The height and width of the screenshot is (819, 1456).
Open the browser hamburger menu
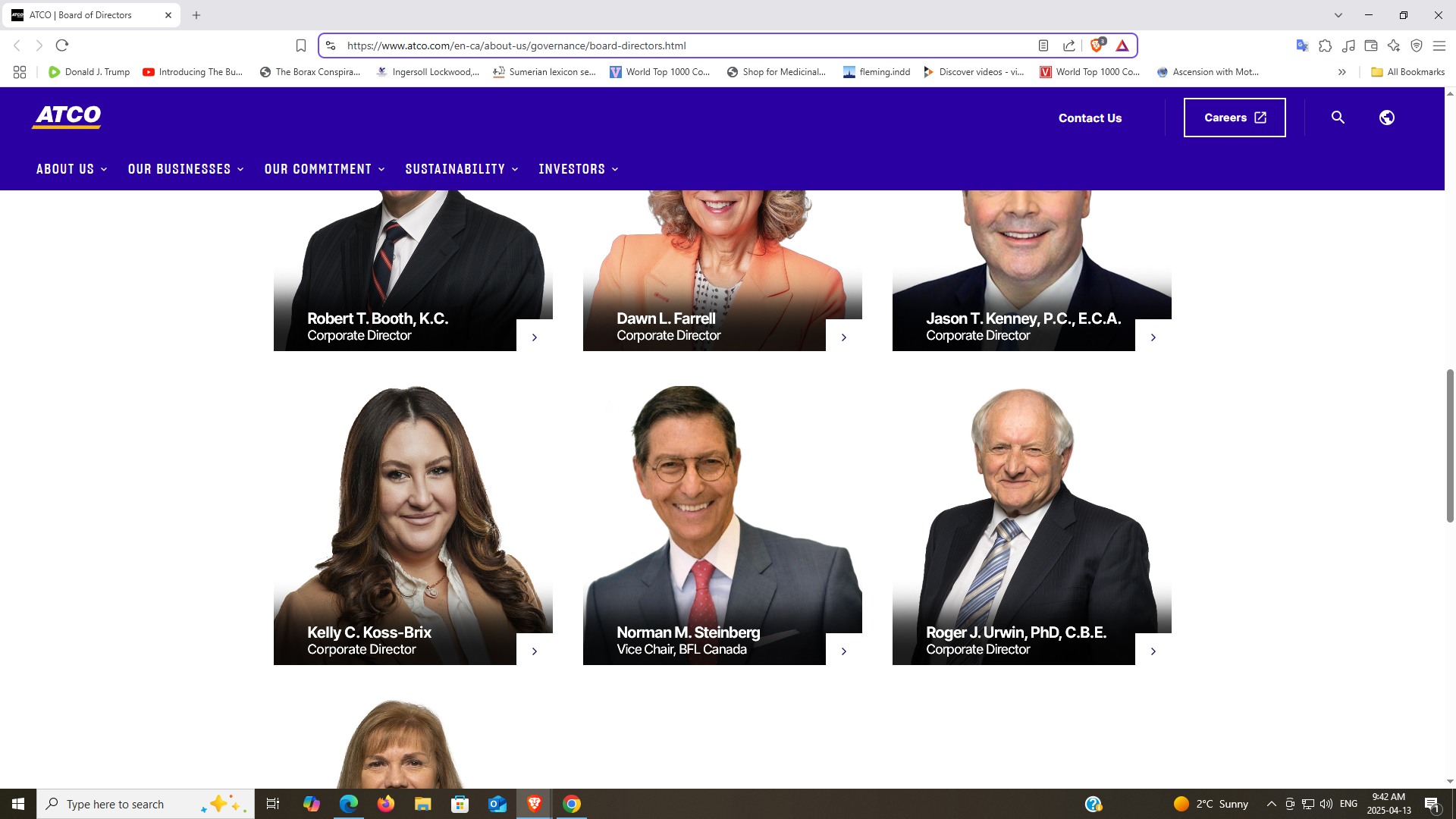[1439, 45]
